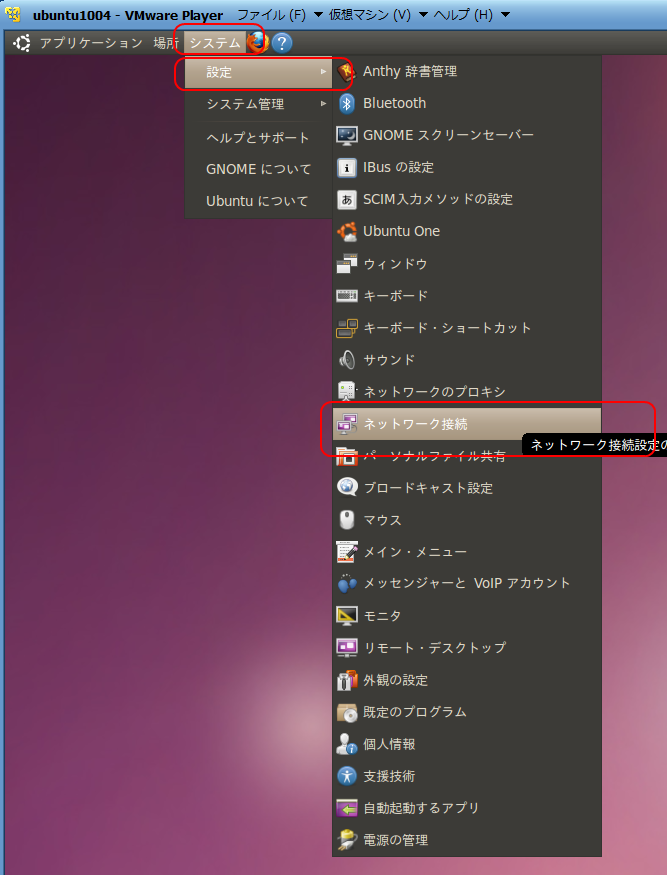
Task: Click the ウィンドウ windows icon
Action: tap(347, 263)
